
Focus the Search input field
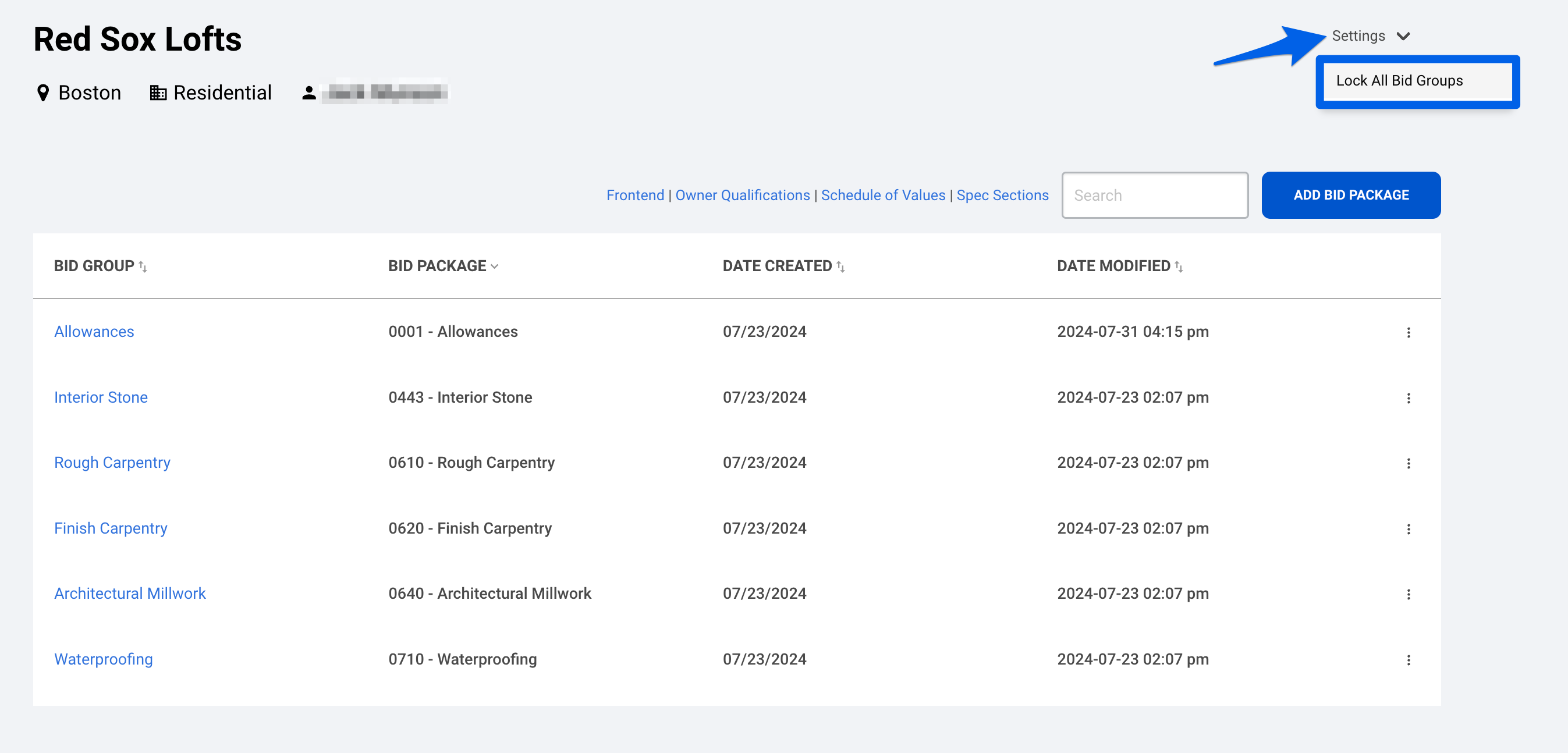(1154, 196)
